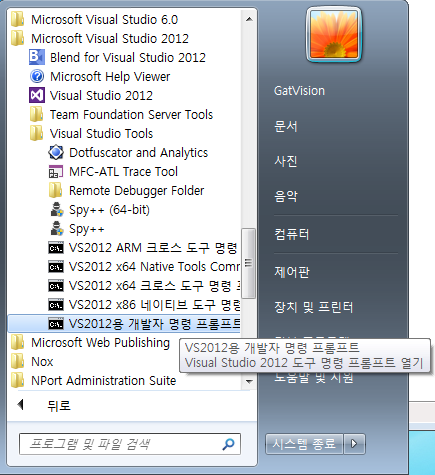Open 장치 및 프린터 (Devices and Printers)
The width and height of the screenshot is (435, 475).
pyautogui.click(x=313, y=307)
